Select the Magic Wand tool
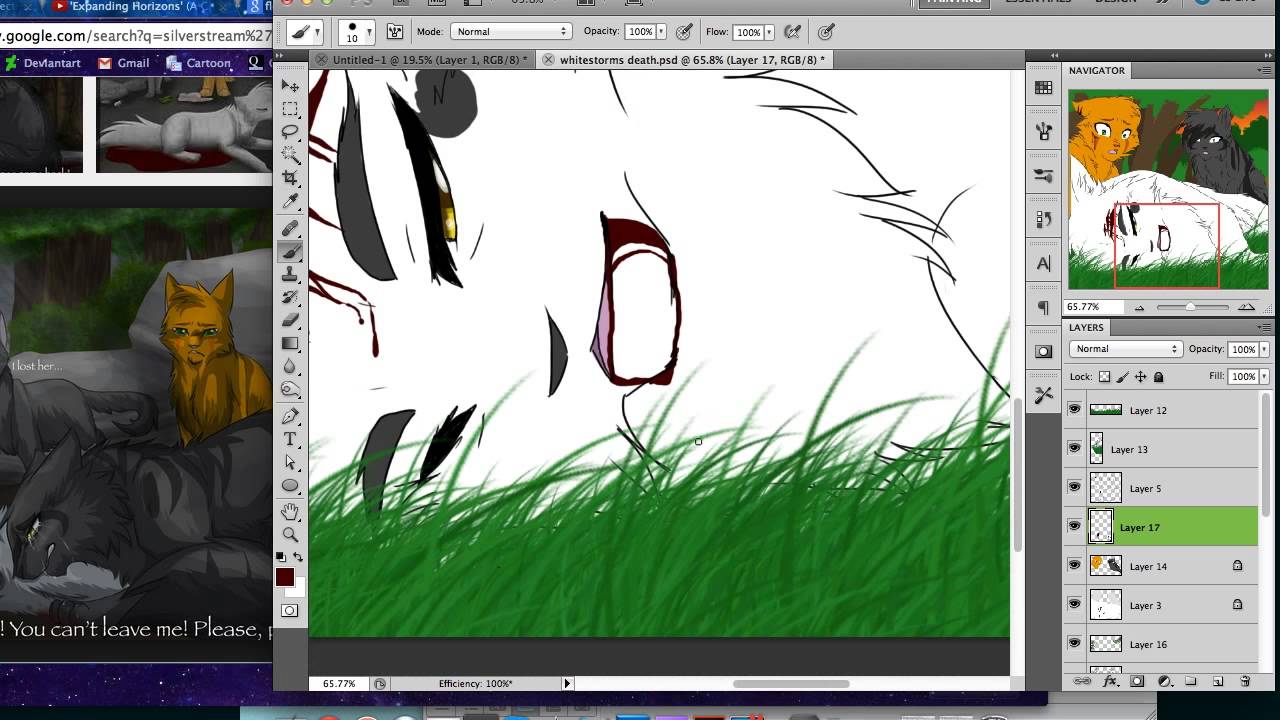Viewport: 1280px width, 720px height. click(290, 155)
